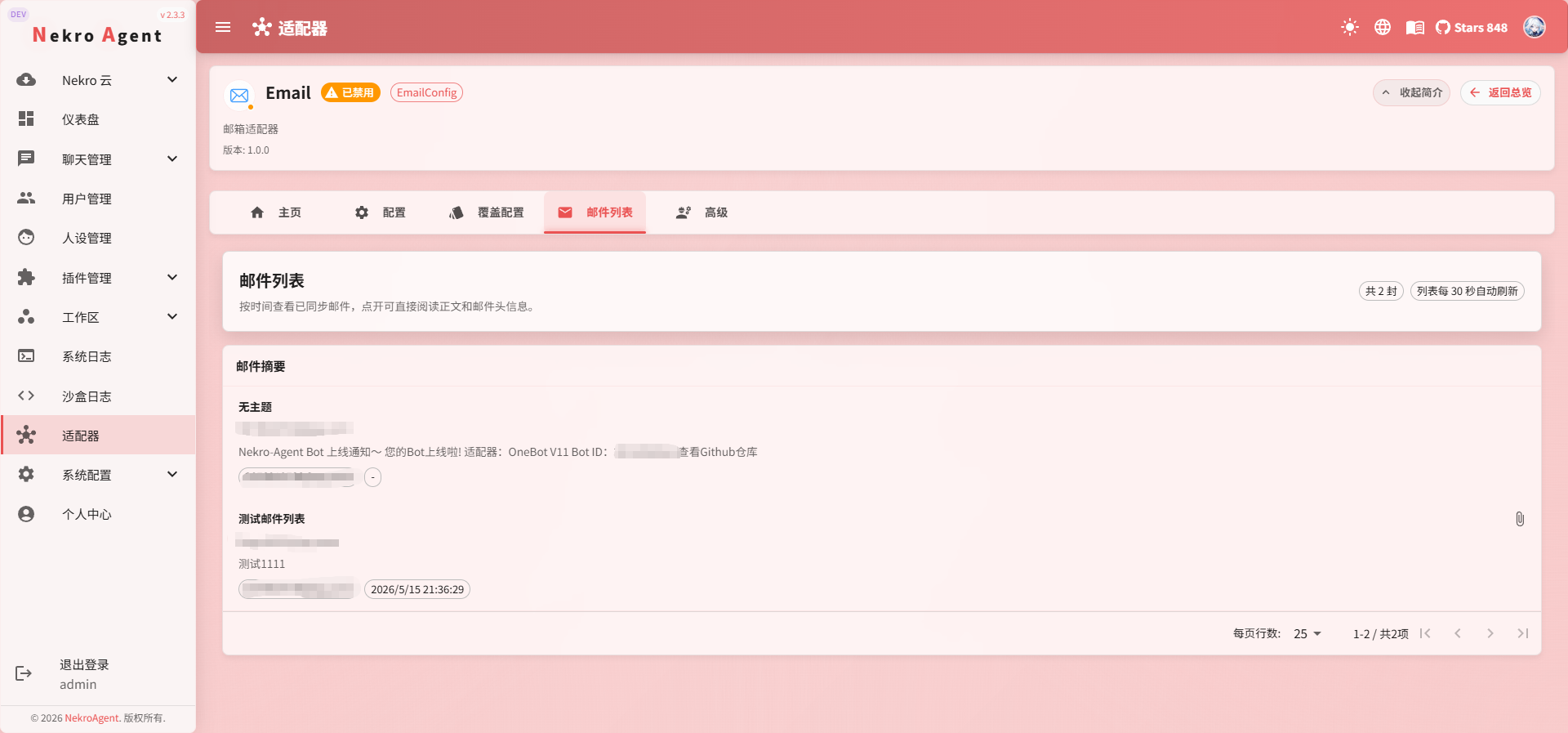
Task: Click the 工作区 workspace icon
Action: click(x=26, y=317)
